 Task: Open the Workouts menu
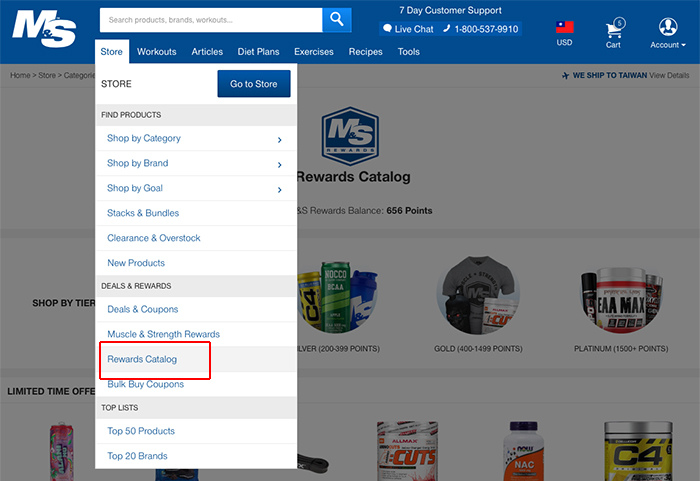[x=157, y=52]
